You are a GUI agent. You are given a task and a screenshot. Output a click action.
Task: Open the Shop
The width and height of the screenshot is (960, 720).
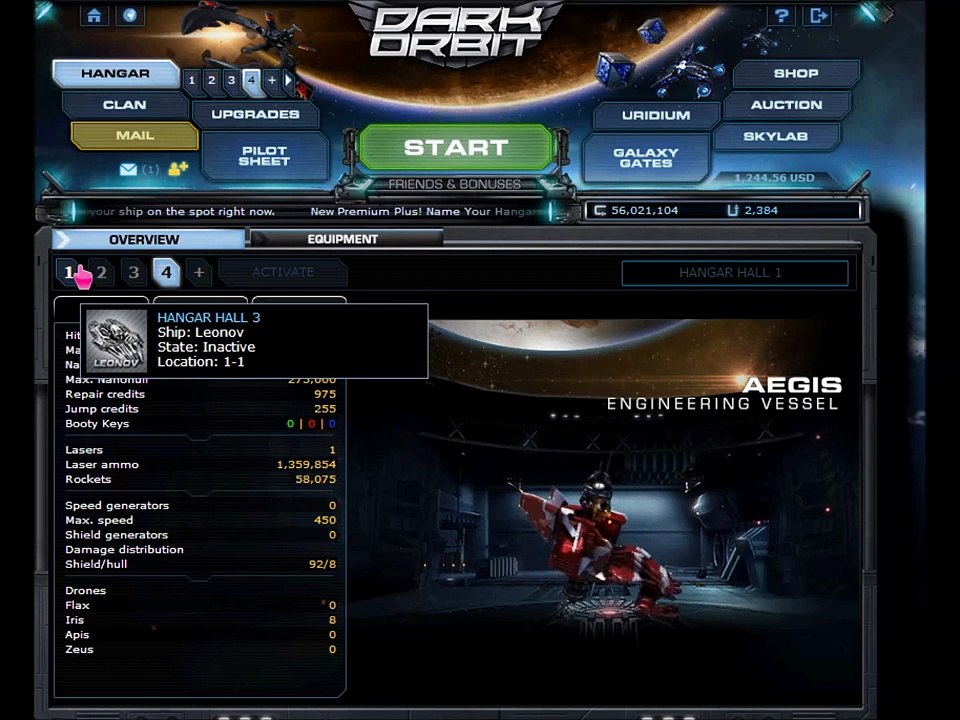coord(796,73)
